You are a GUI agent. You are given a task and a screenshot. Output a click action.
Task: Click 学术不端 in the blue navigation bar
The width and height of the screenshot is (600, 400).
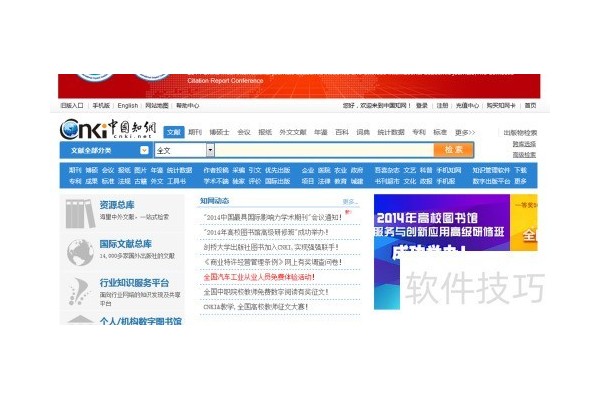tap(216, 181)
